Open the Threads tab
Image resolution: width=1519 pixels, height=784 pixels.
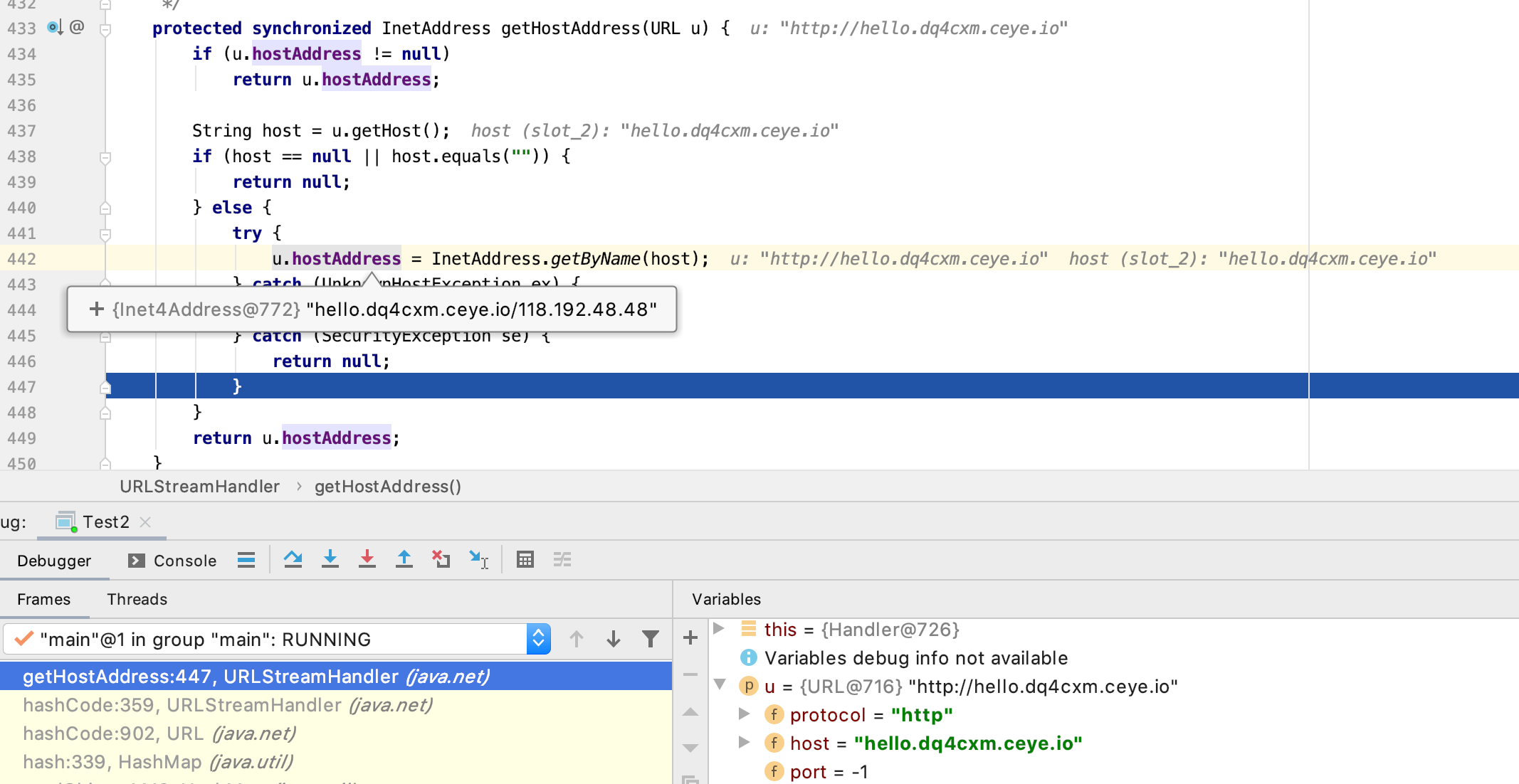coord(137,599)
